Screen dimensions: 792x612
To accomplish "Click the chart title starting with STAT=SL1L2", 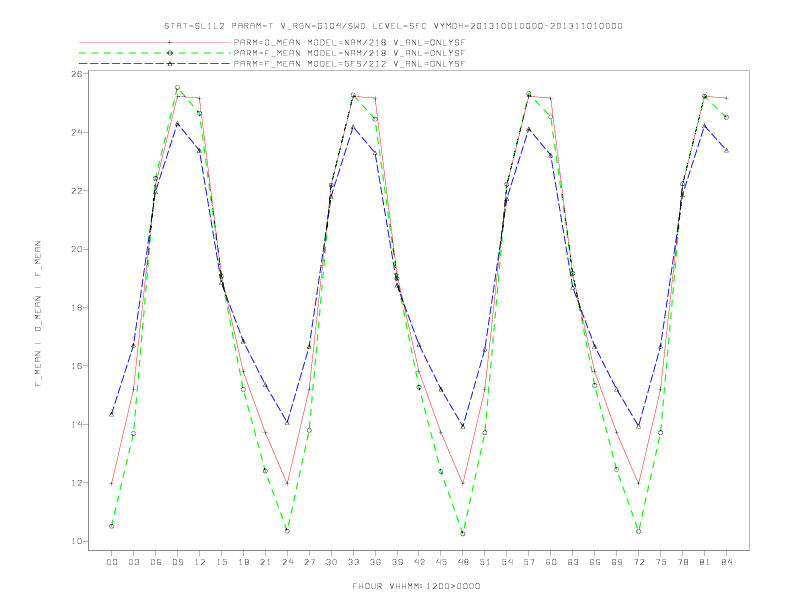I will (393, 26).
